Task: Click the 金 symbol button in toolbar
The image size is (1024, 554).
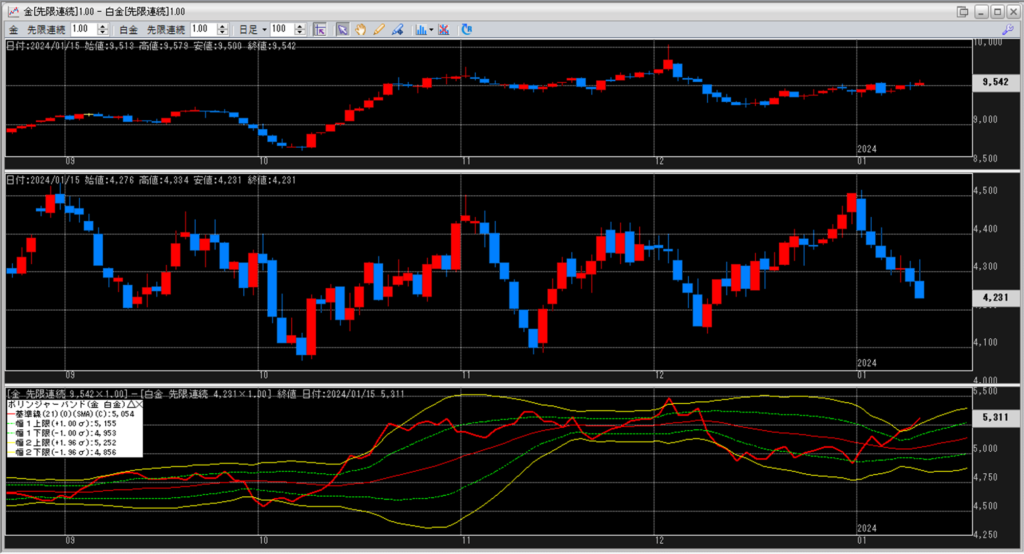Action: point(13,30)
